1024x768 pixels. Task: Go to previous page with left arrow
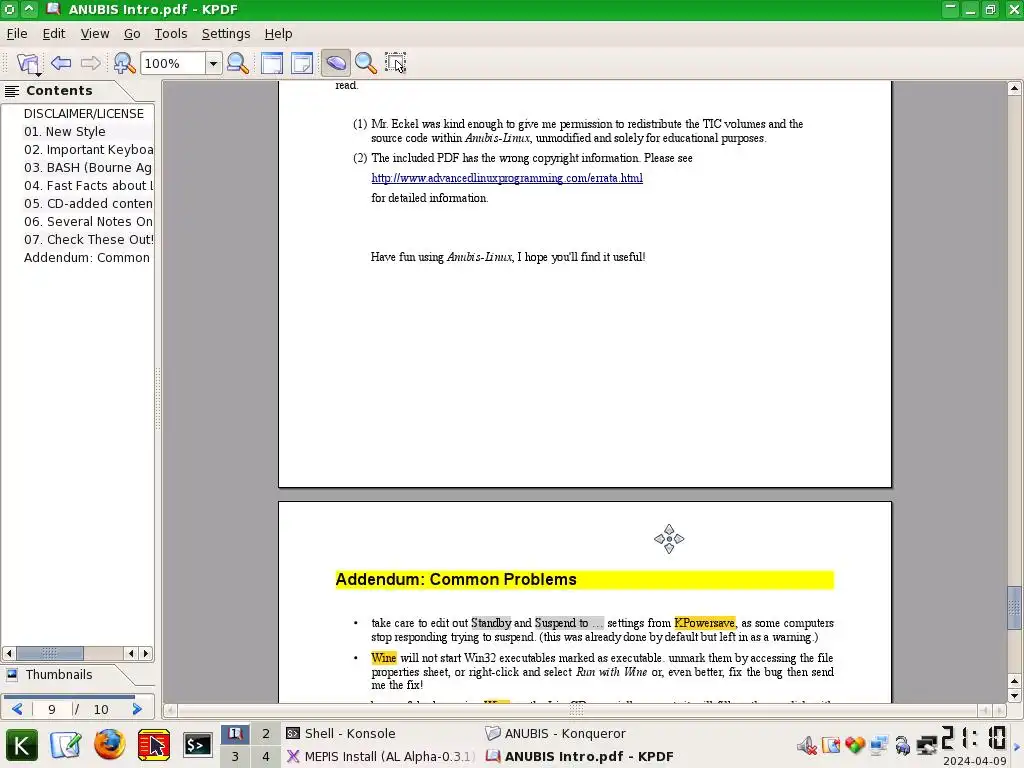[18, 709]
